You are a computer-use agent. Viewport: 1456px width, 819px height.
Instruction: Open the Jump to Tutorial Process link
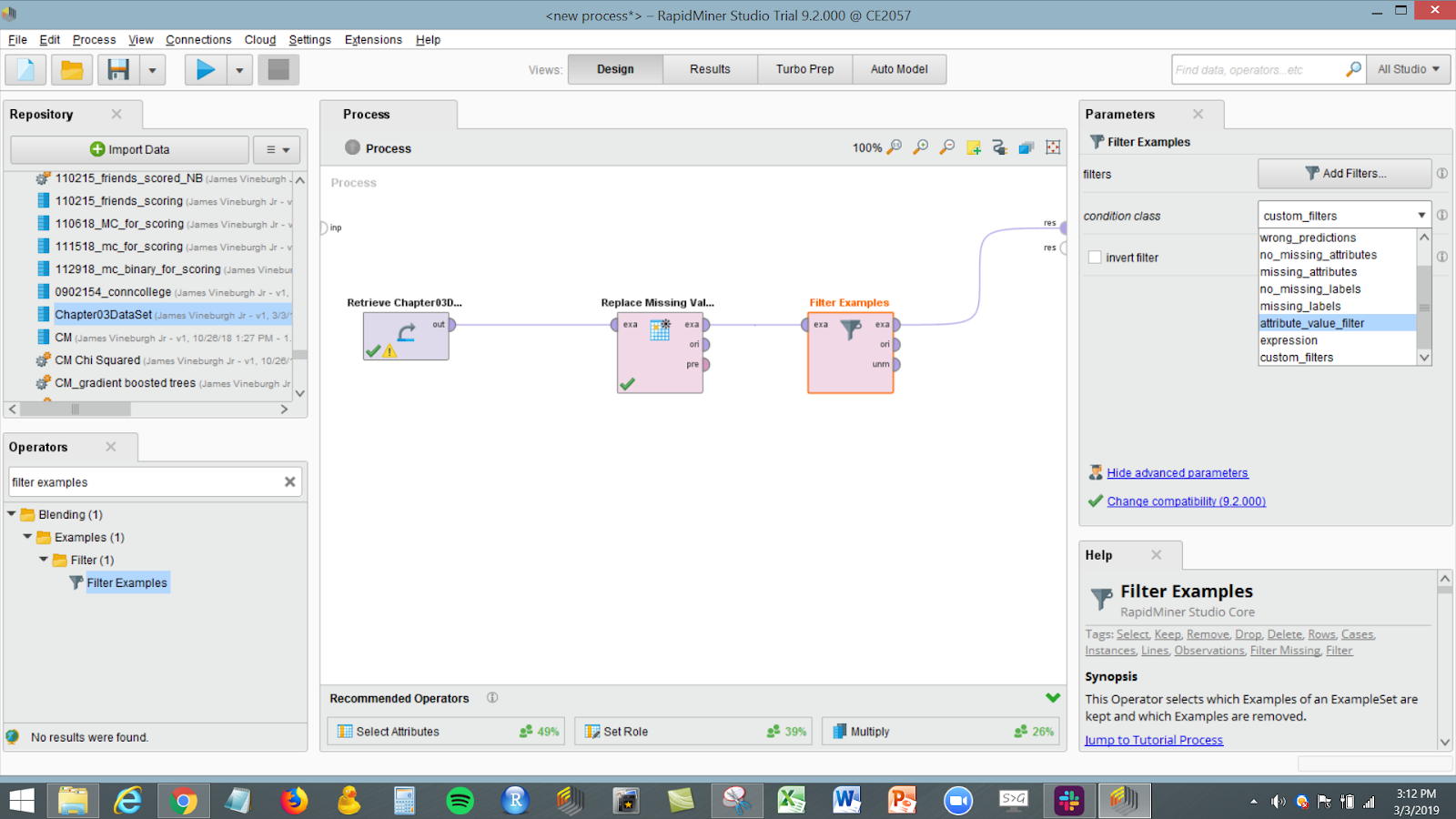coord(1154,740)
